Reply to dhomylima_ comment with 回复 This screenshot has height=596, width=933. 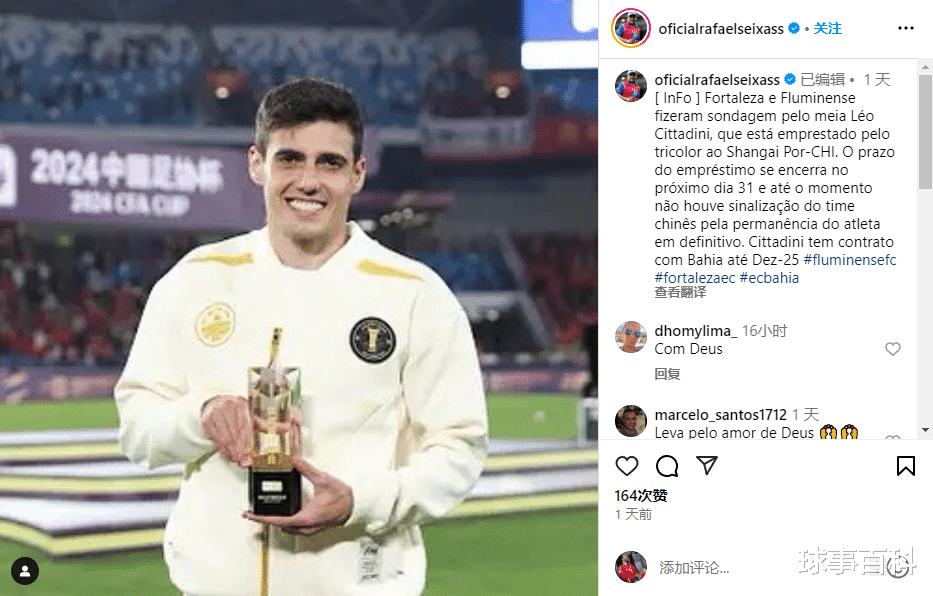point(667,374)
